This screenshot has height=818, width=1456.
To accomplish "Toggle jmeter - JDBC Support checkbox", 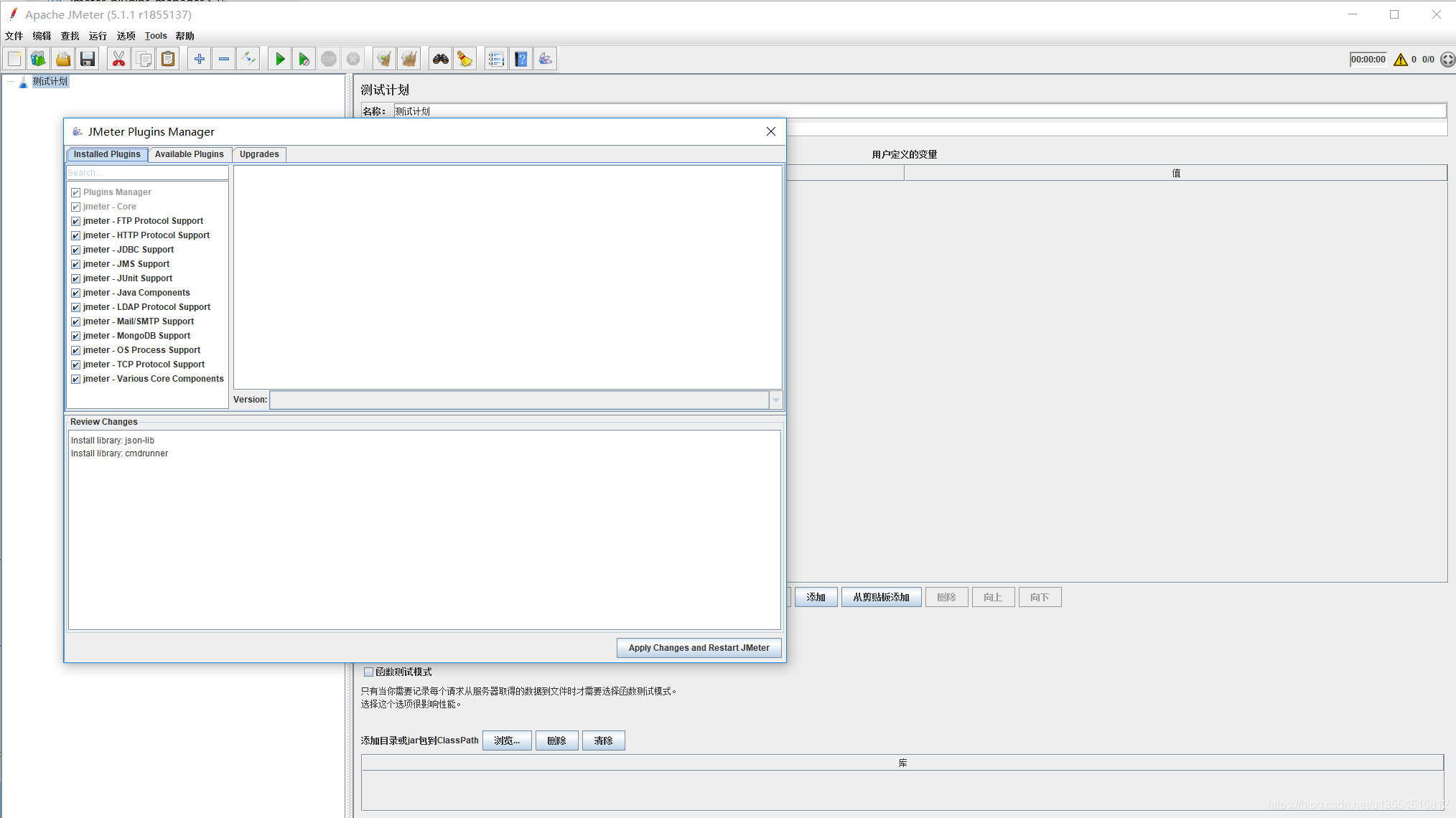I will [75, 250].
